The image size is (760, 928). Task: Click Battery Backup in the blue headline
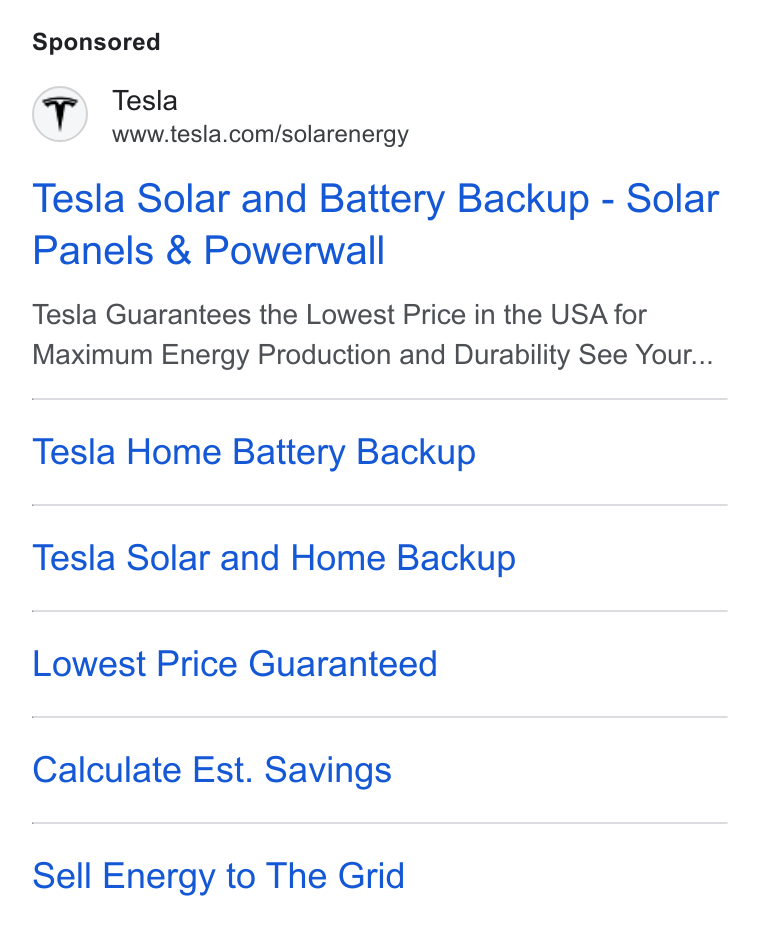[454, 199]
